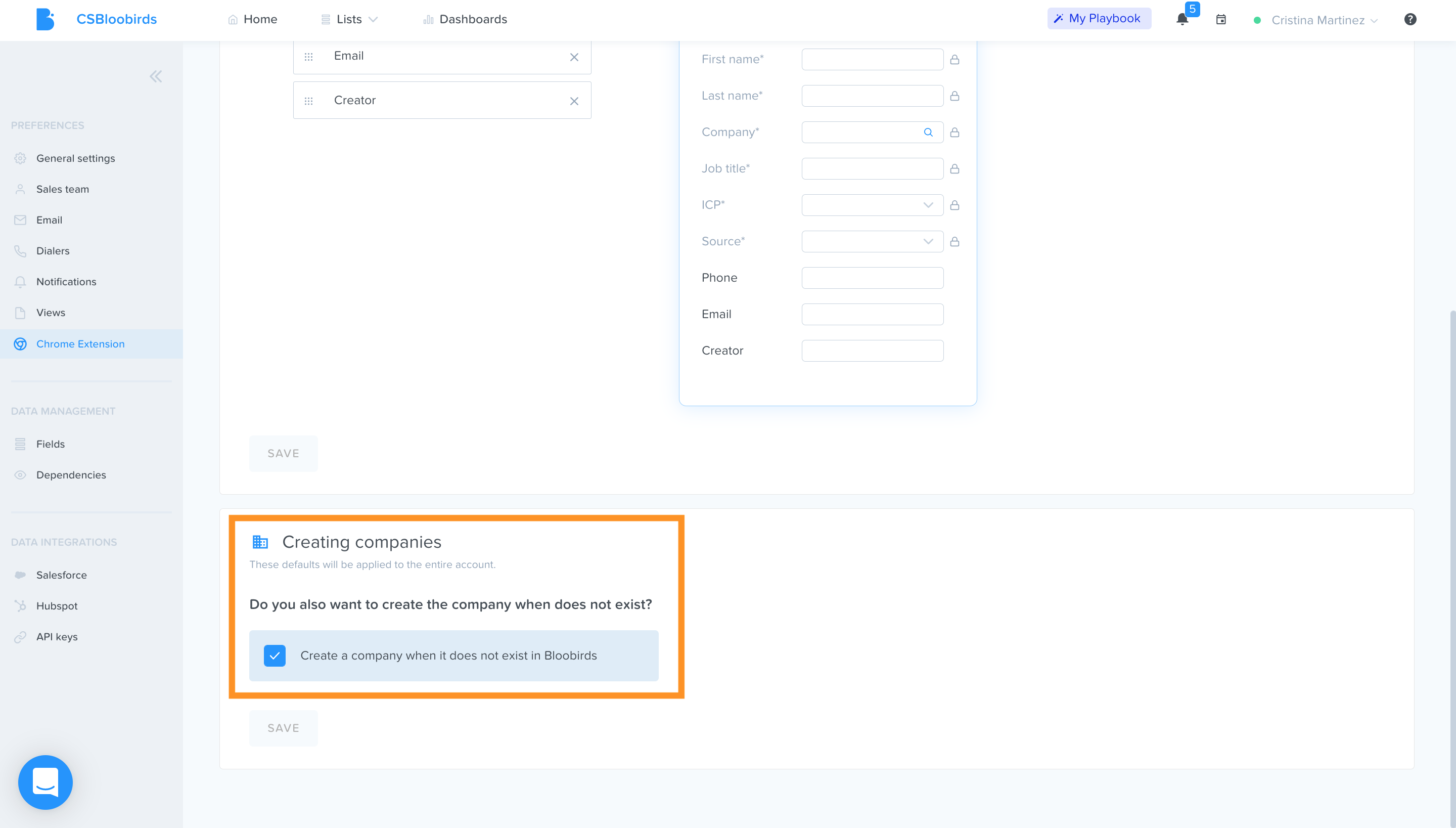
Task: Grab the Email row drag handle
Action: coord(308,57)
